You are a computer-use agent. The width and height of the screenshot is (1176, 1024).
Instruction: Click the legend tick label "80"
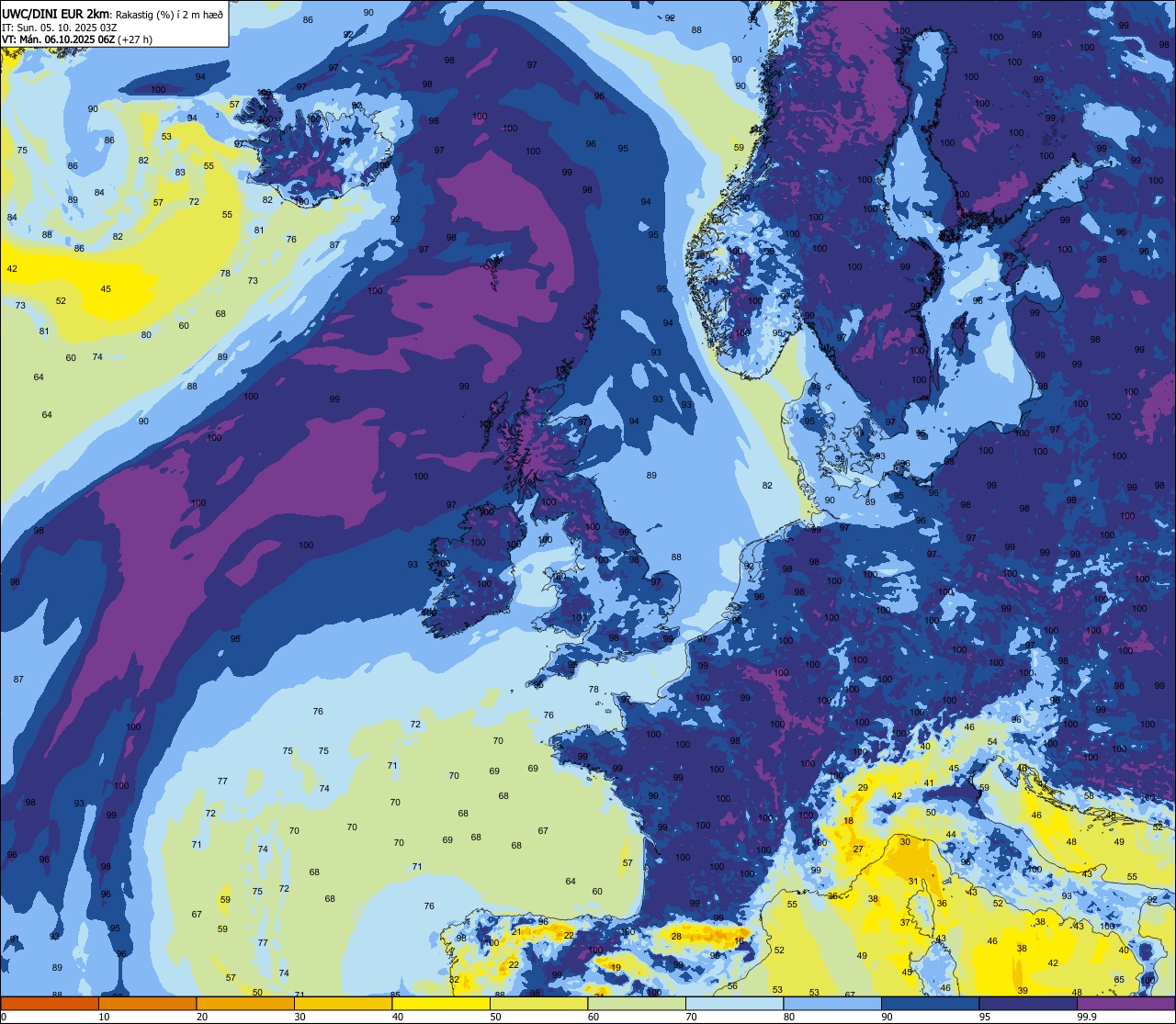coord(789,1017)
